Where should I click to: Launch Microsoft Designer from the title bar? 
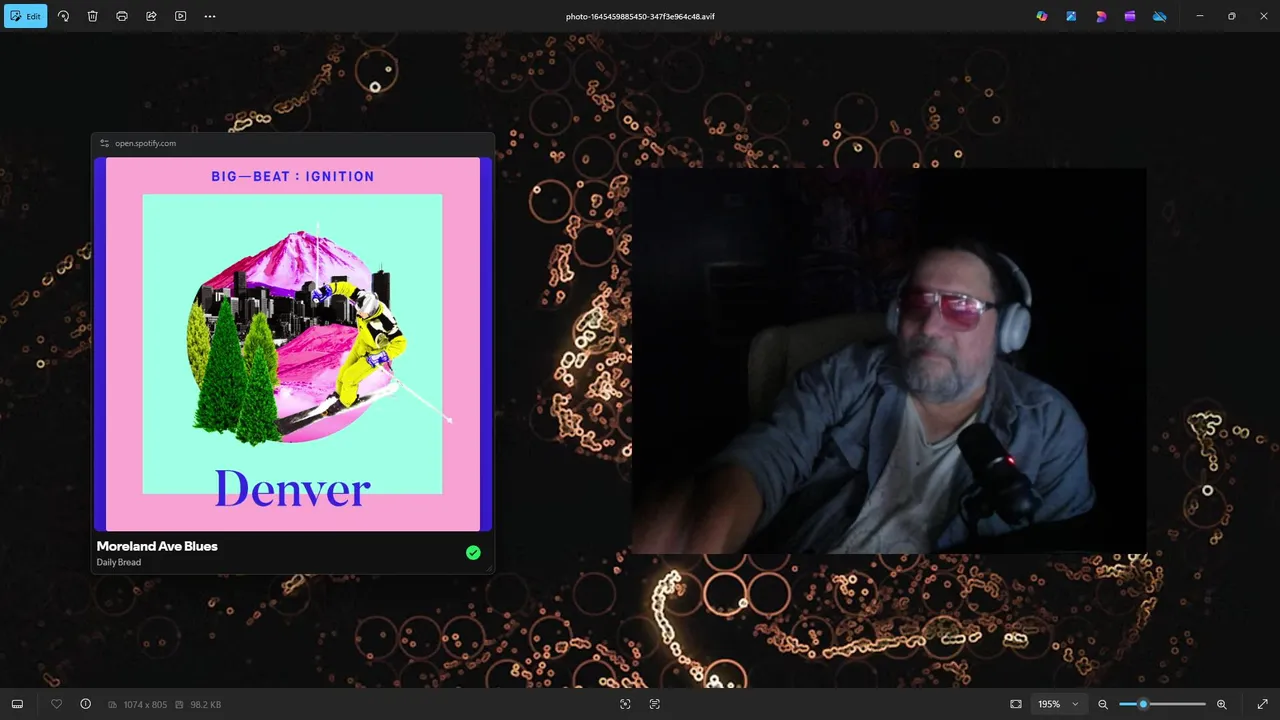1101,16
